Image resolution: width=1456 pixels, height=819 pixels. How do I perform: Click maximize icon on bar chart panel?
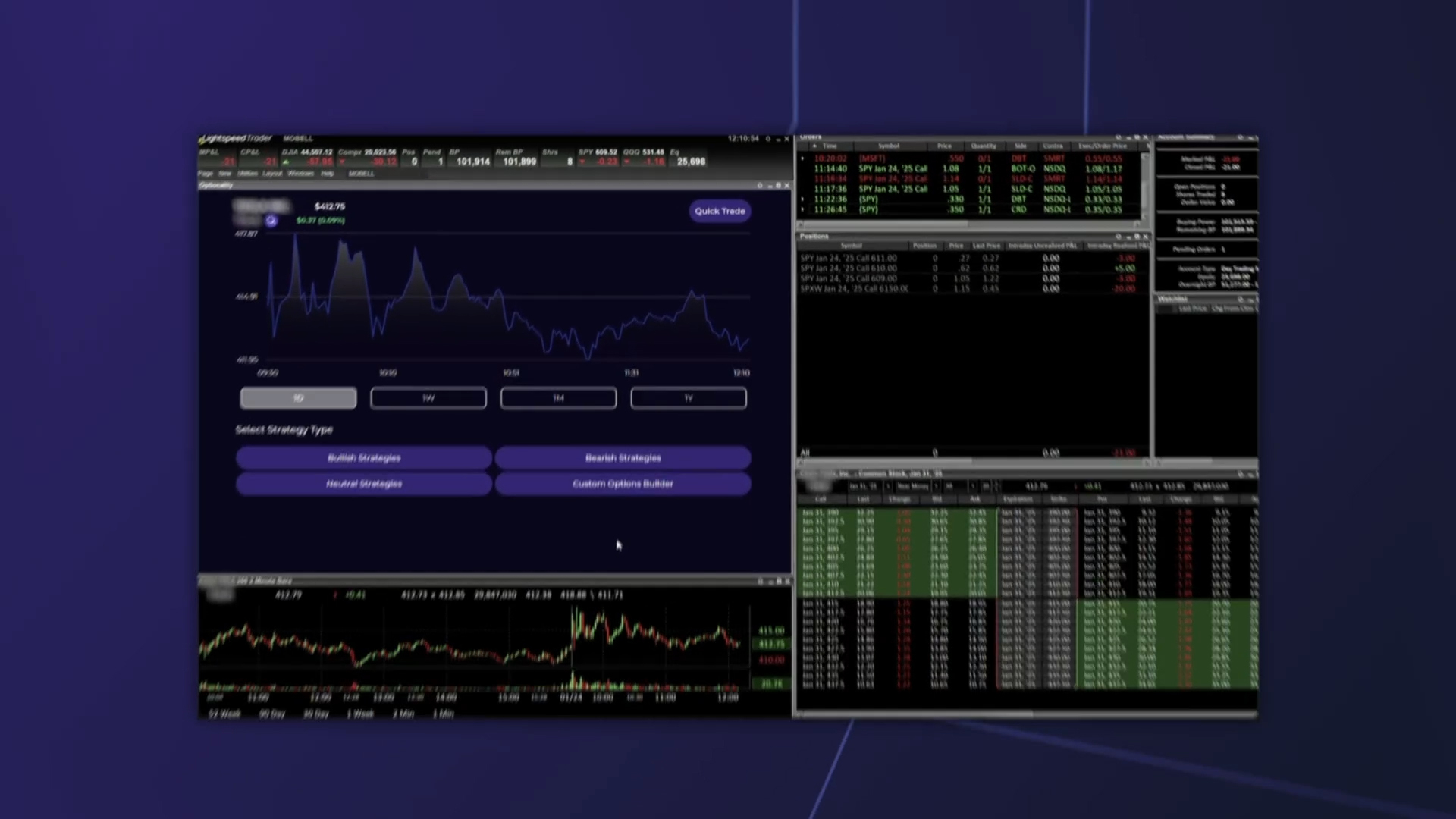[x=778, y=582]
